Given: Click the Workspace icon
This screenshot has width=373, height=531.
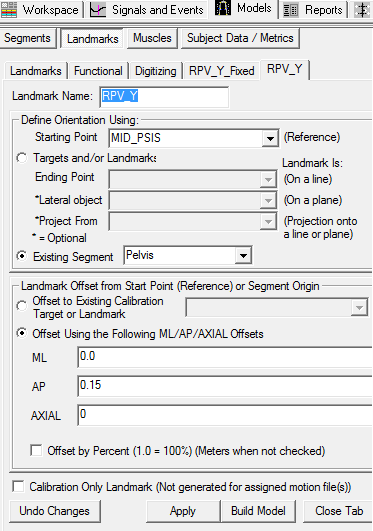Looking at the screenshot, I should click(x=9, y=10).
